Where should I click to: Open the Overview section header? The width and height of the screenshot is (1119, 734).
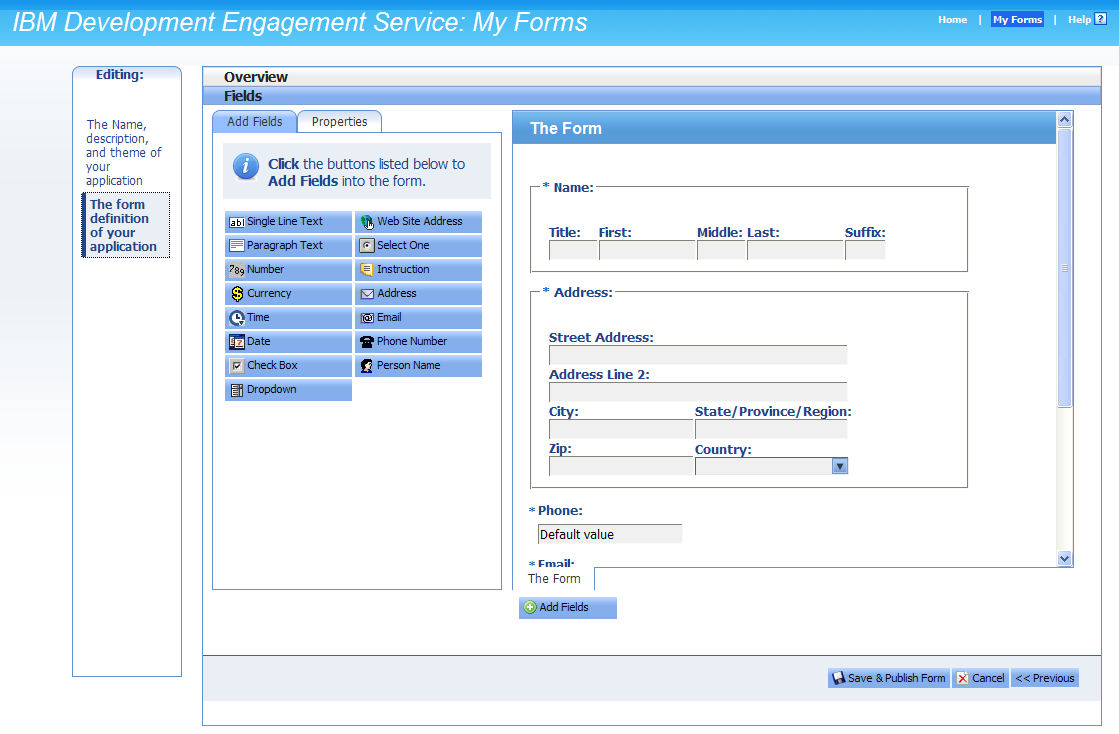[x=652, y=77]
